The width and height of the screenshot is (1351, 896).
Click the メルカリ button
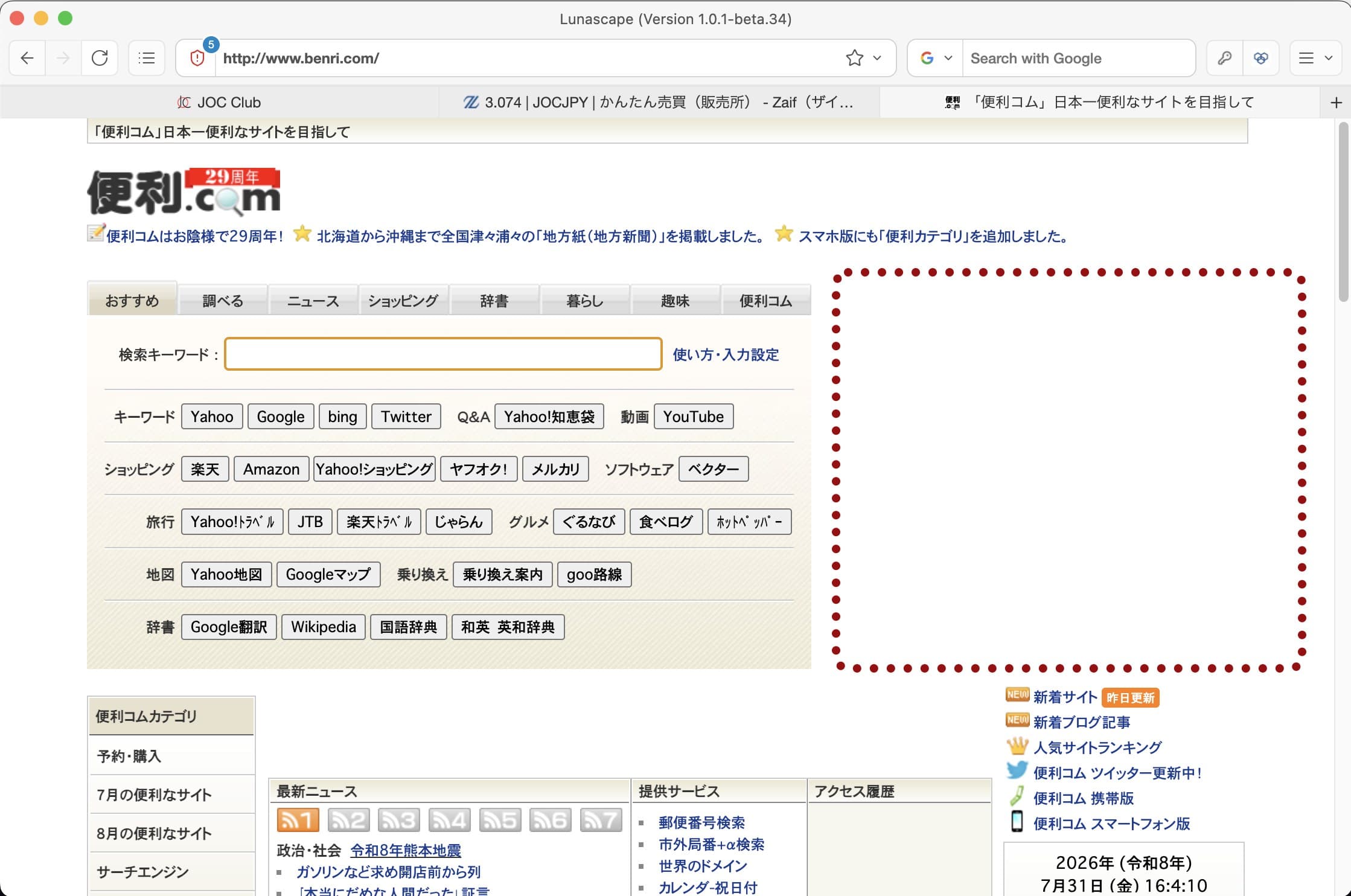click(x=555, y=469)
